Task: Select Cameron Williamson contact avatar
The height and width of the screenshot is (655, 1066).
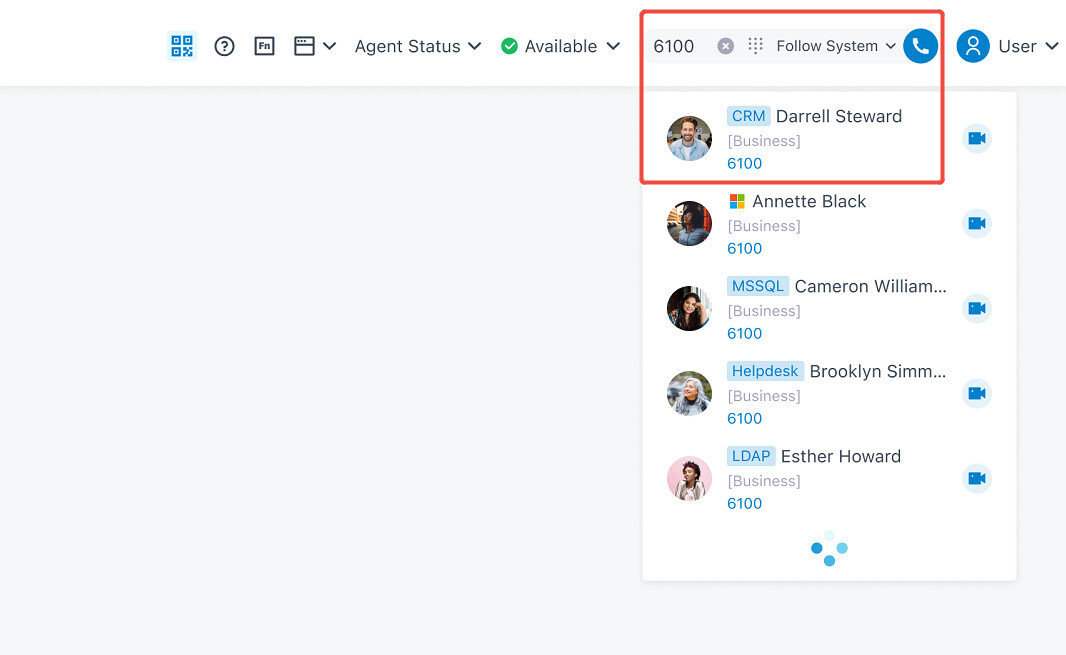Action: click(689, 308)
